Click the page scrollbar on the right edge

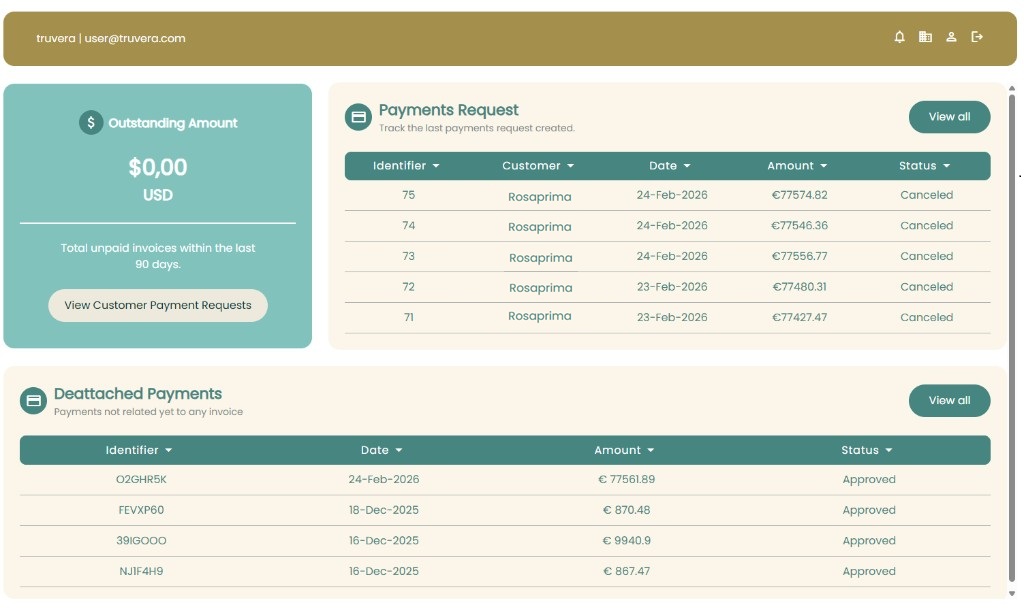[x=1017, y=300]
